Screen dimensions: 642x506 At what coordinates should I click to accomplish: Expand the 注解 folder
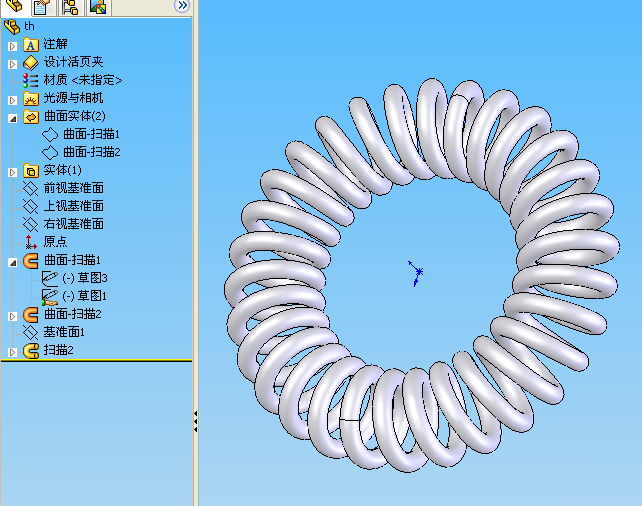click(x=12, y=46)
